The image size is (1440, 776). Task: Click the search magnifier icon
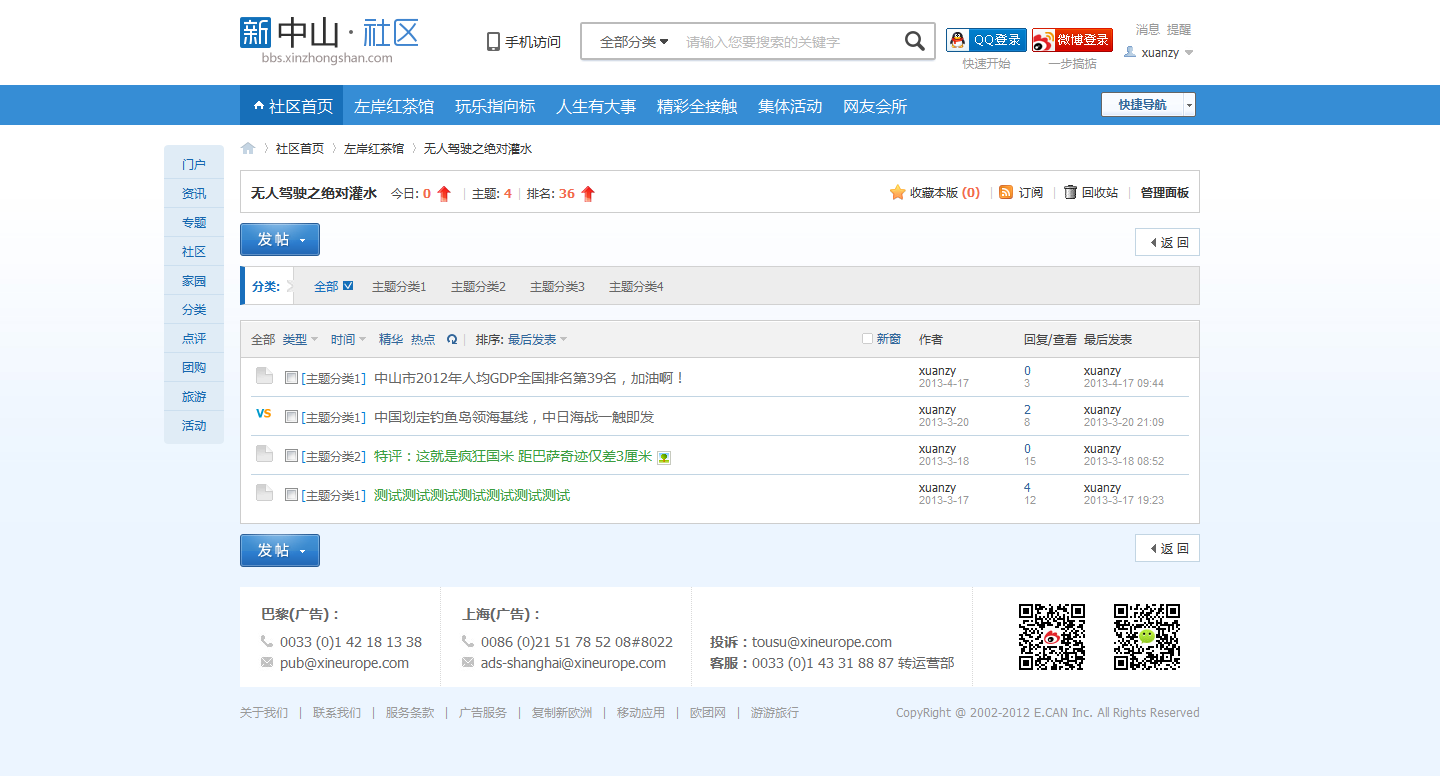tap(913, 41)
